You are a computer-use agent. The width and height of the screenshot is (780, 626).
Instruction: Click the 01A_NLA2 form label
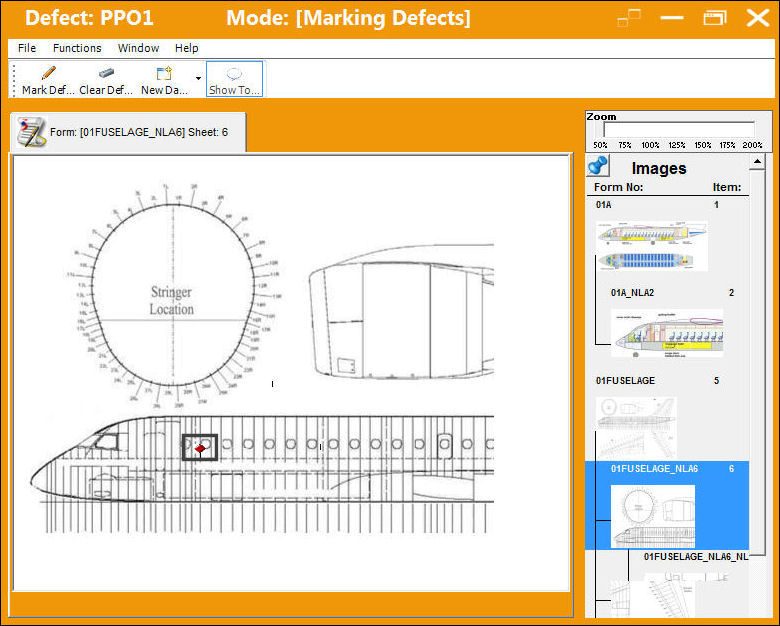[x=632, y=293]
